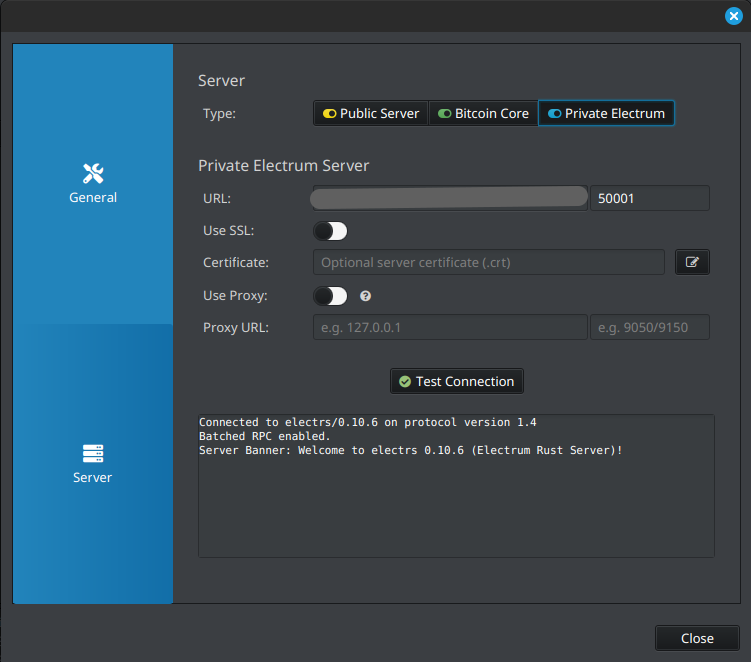Click the connection test output text area
This screenshot has height=662, width=751.
tap(456, 486)
